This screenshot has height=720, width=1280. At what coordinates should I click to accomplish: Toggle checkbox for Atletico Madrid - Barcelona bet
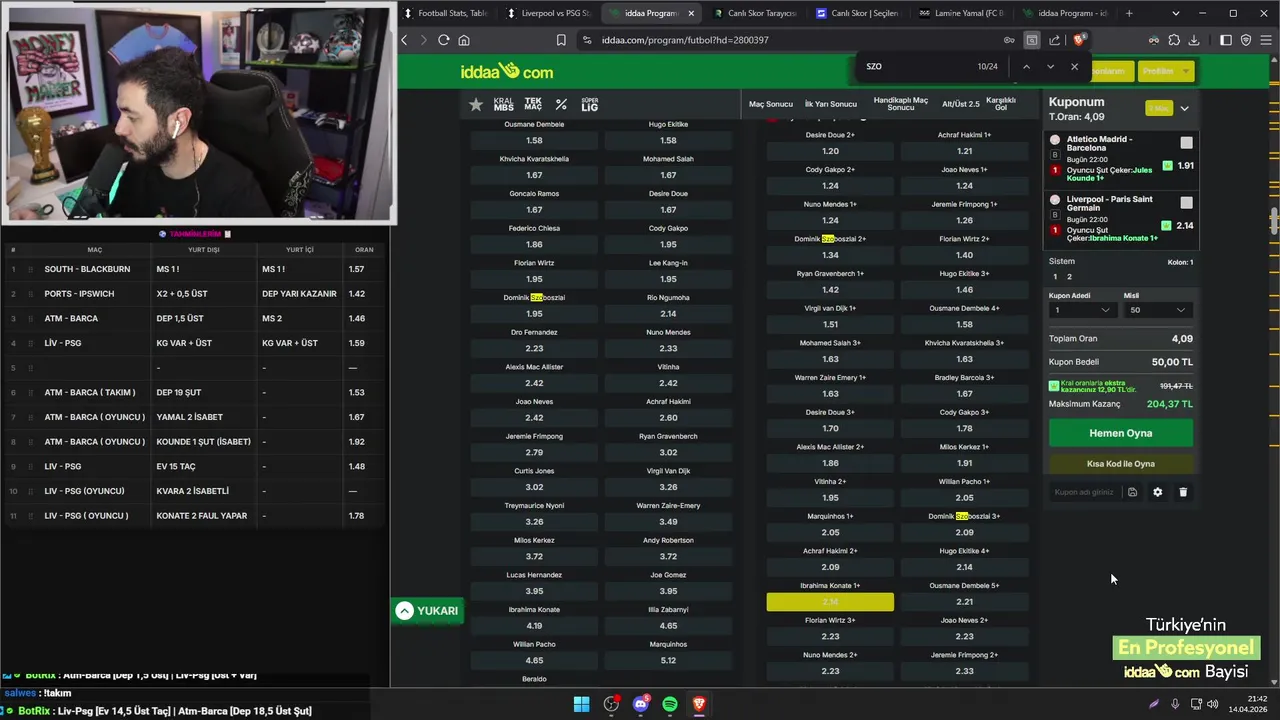coord(1186,143)
